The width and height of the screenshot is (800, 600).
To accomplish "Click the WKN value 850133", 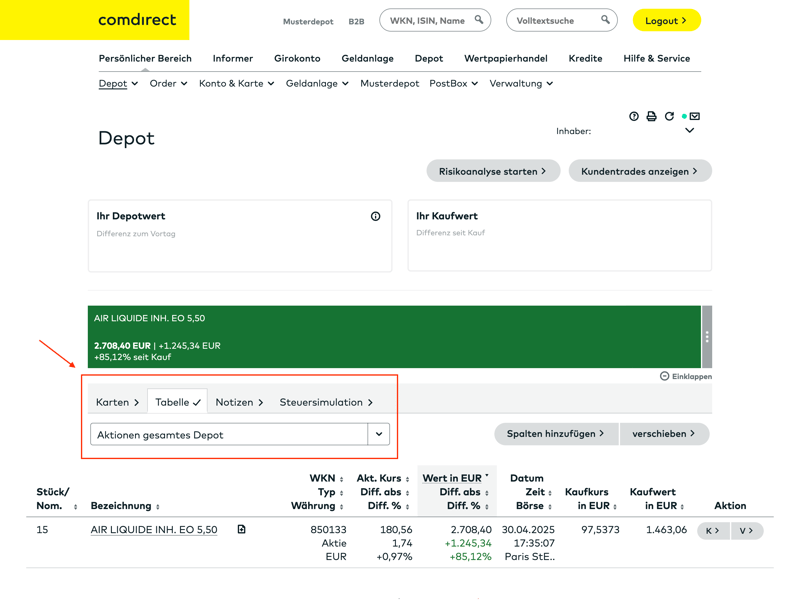I will click(328, 530).
